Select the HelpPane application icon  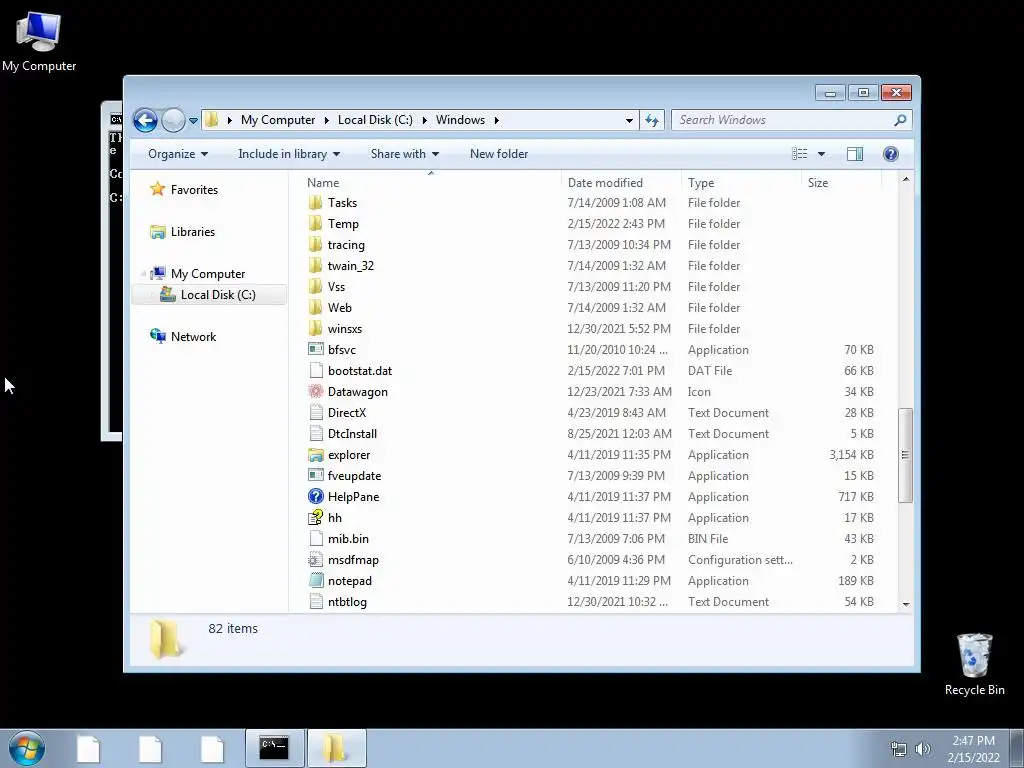point(315,496)
